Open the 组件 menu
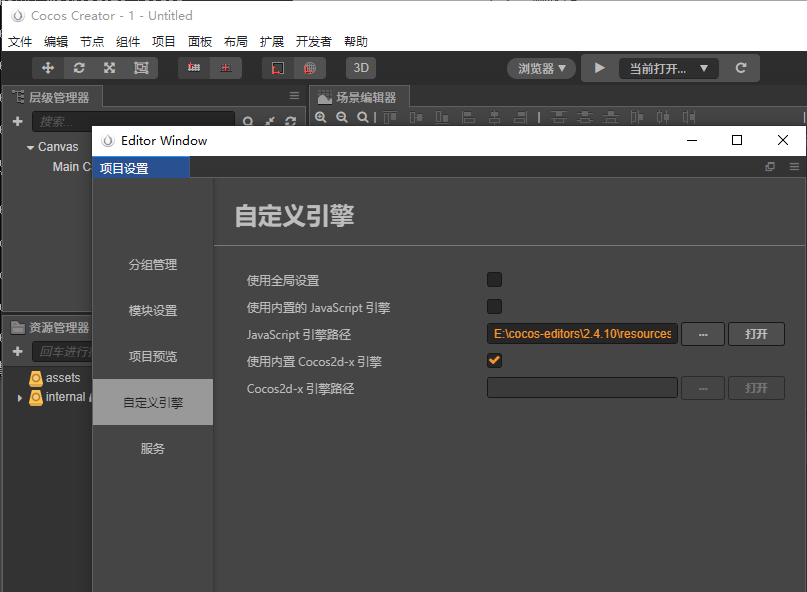Image resolution: width=807 pixels, height=592 pixels. pos(128,42)
